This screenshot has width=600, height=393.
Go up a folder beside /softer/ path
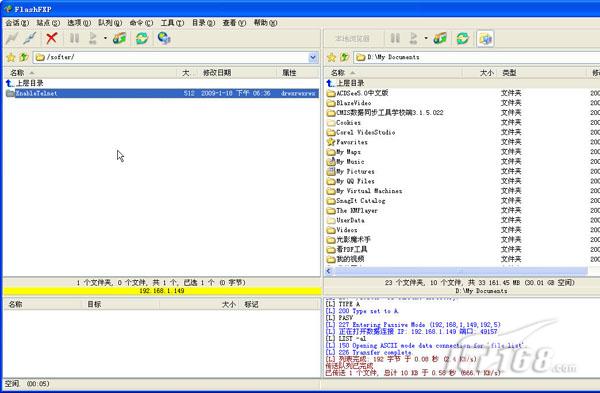click(x=24, y=57)
